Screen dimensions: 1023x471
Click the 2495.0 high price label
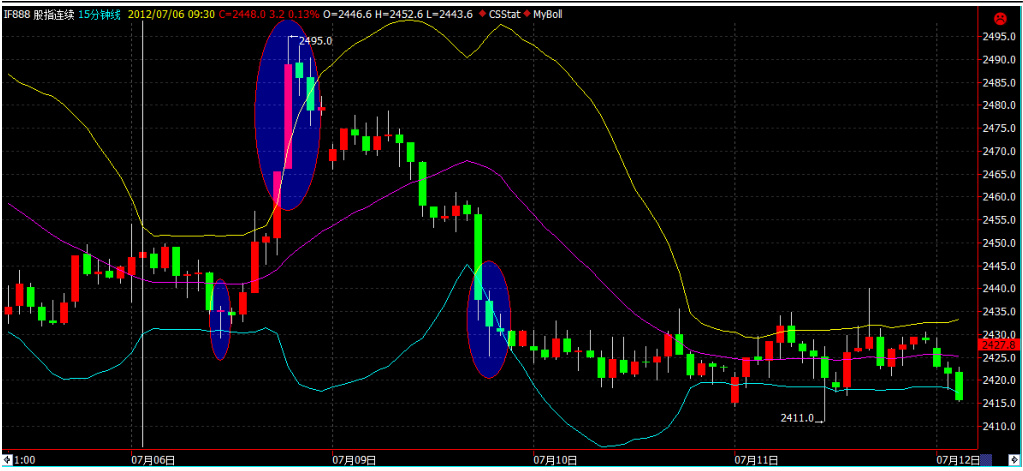click(x=315, y=40)
